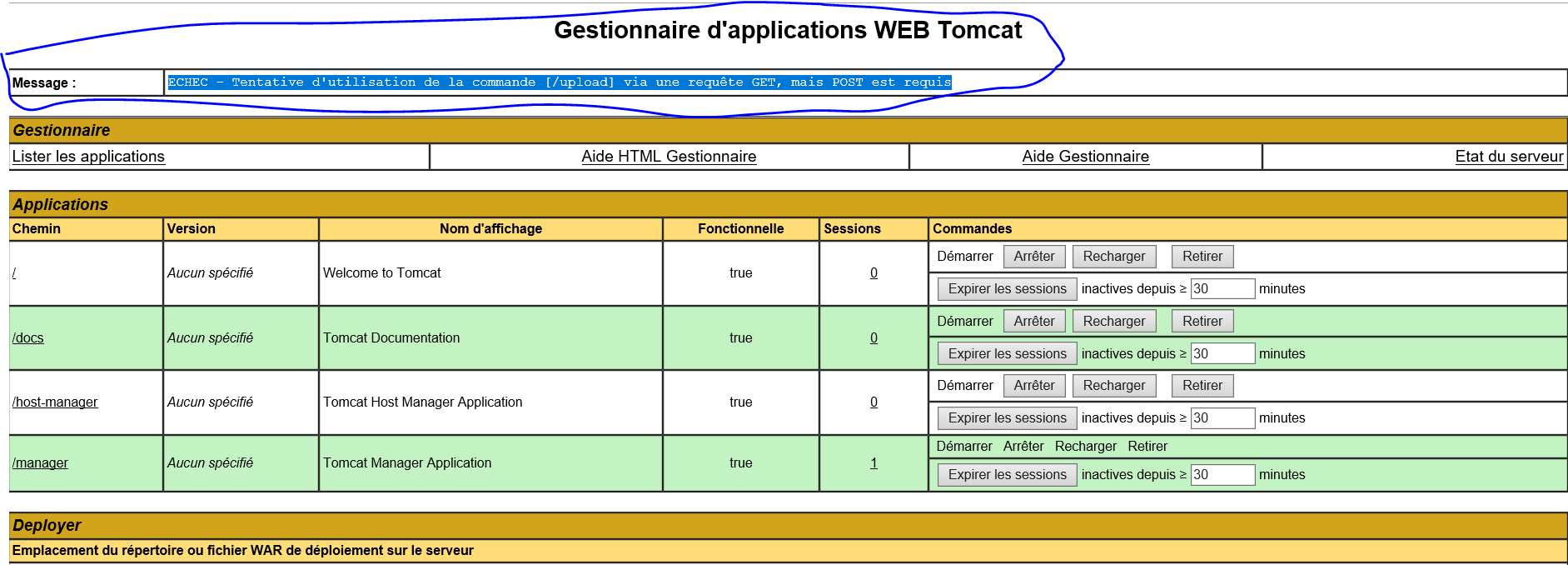Open Lister les applications link
Viewport: 1568px width, 565px height.
(x=88, y=157)
